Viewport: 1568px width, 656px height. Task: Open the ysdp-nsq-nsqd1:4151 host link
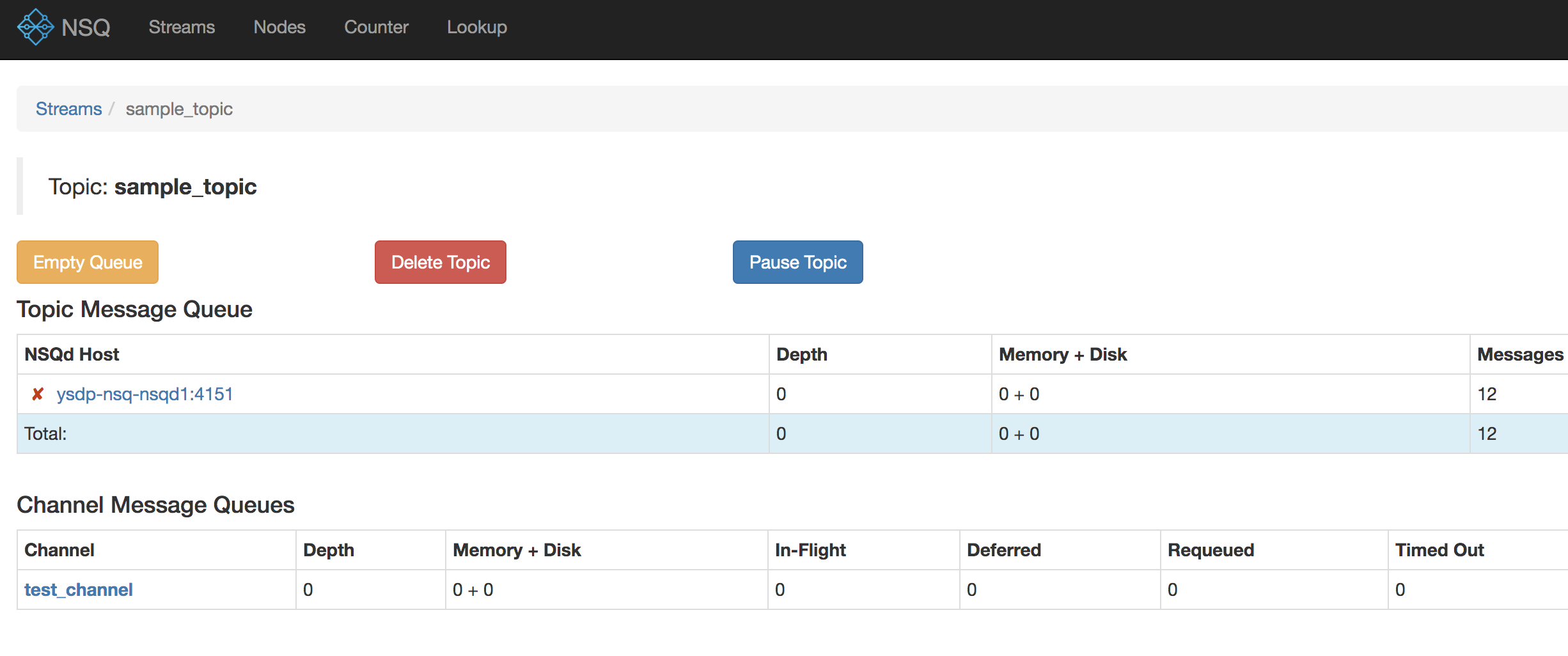coord(145,394)
